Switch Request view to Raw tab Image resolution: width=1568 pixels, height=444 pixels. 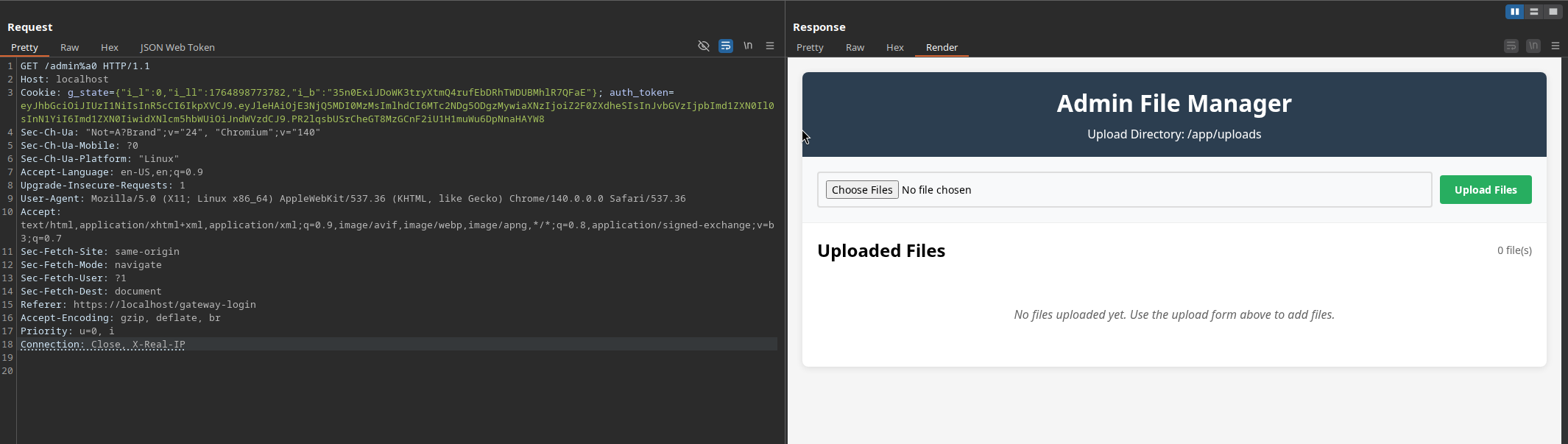(69, 47)
